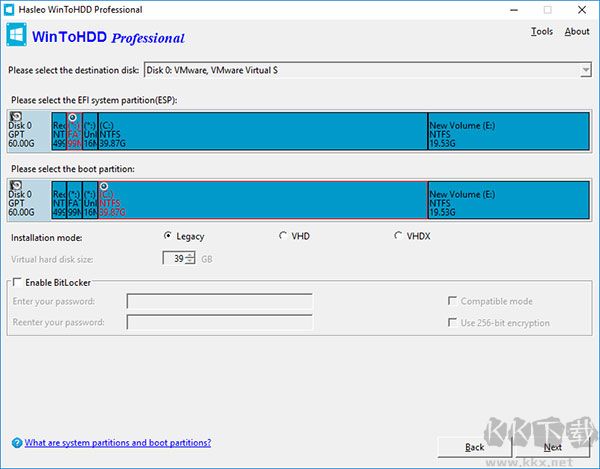This screenshot has height=469, width=600.
Task: Click the blue help question mark icon
Action: (x=17, y=443)
